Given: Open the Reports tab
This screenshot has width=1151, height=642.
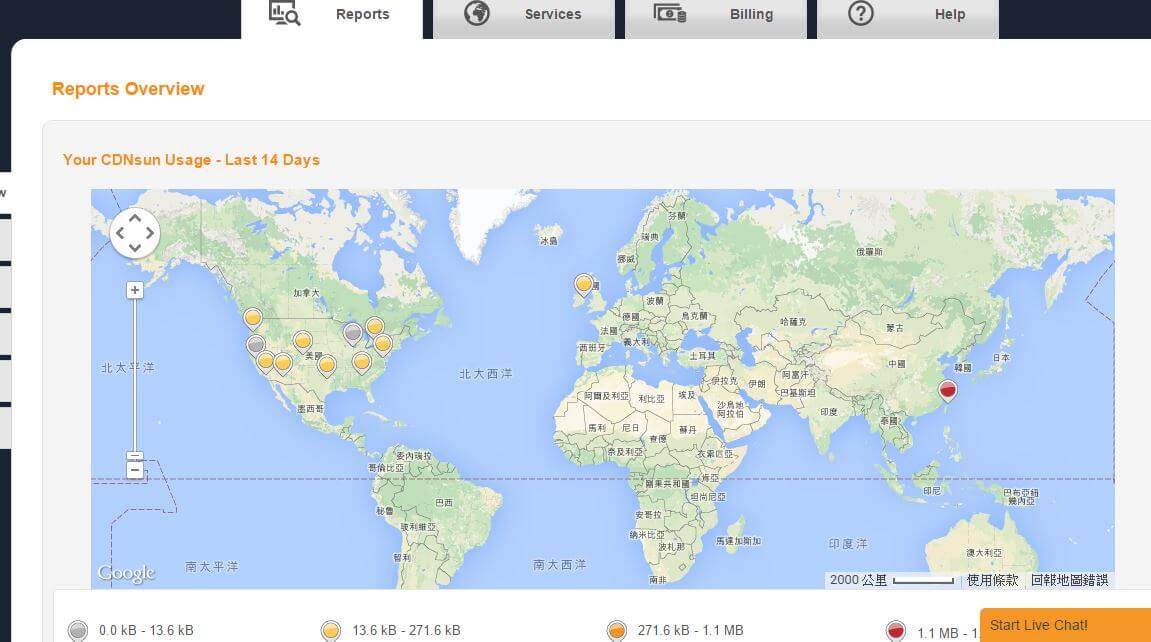Looking at the screenshot, I should [332, 18].
